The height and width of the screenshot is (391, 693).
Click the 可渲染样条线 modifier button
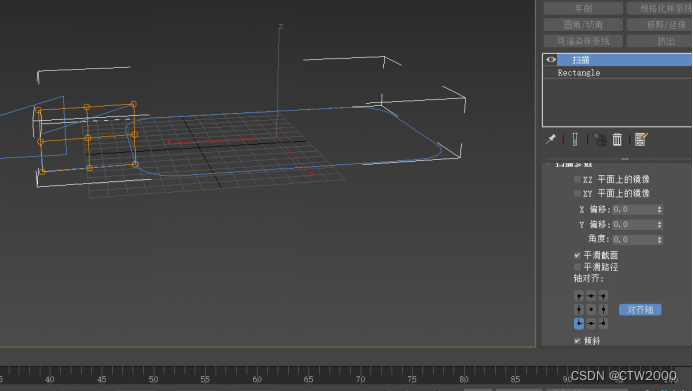(x=583, y=41)
